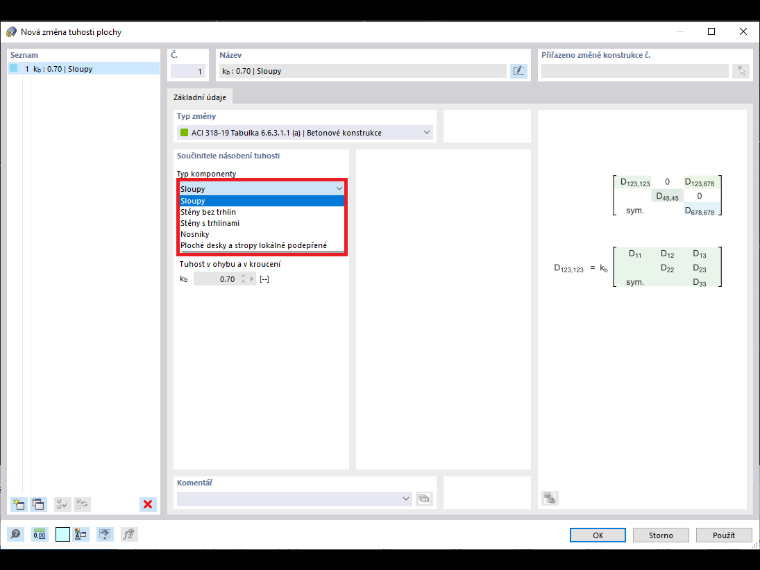Image resolution: width=760 pixels, height=570 pixels.
Task: Click the monitor model view icon
Action: [105, 535]
